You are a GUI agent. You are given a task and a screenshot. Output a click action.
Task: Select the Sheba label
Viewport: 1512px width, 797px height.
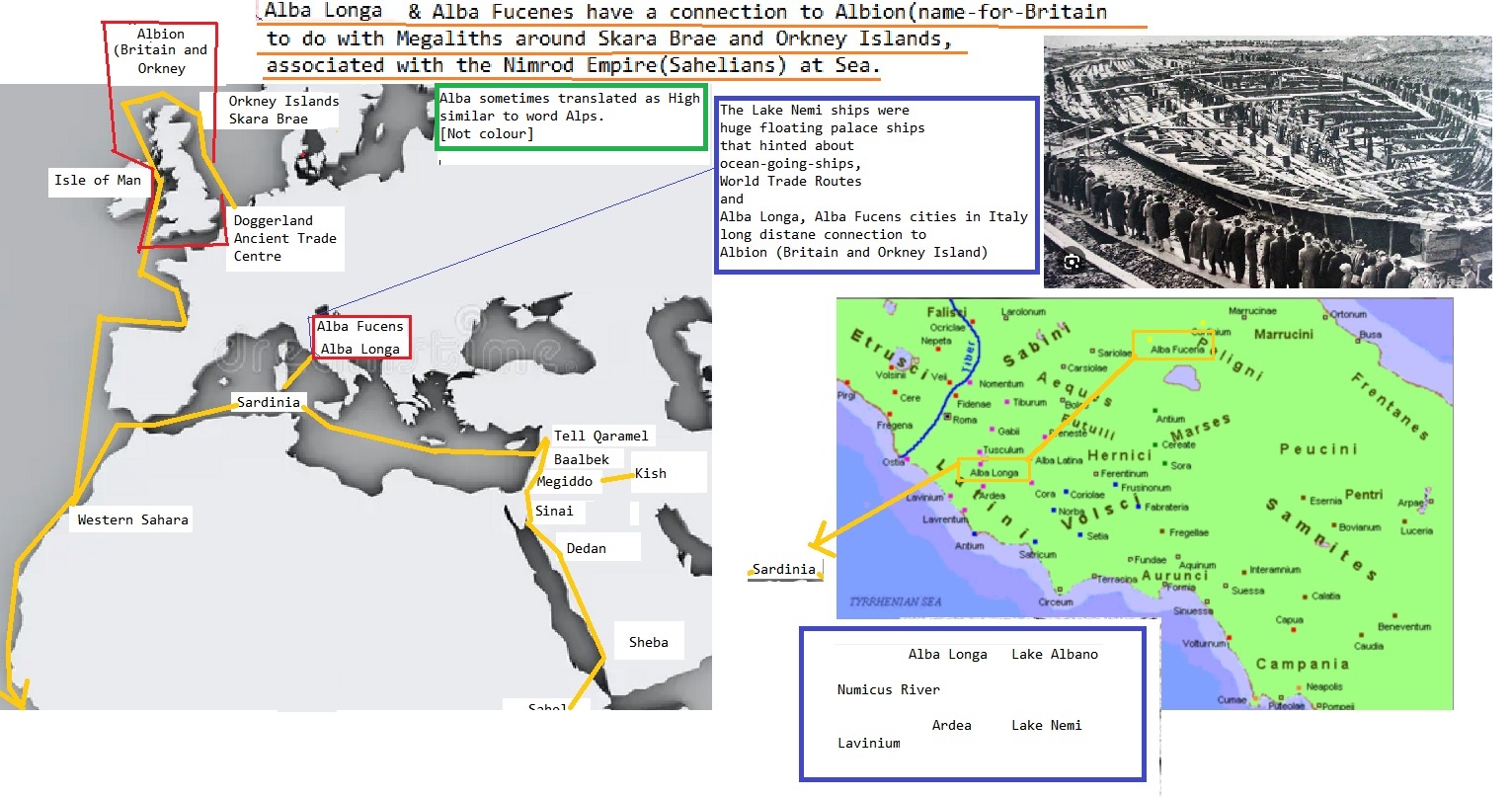(648, 642)
